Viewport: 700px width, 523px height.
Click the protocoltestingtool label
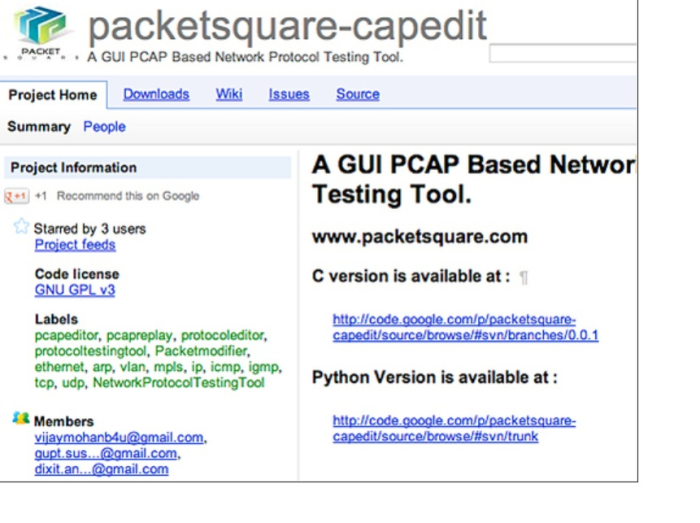90,351
